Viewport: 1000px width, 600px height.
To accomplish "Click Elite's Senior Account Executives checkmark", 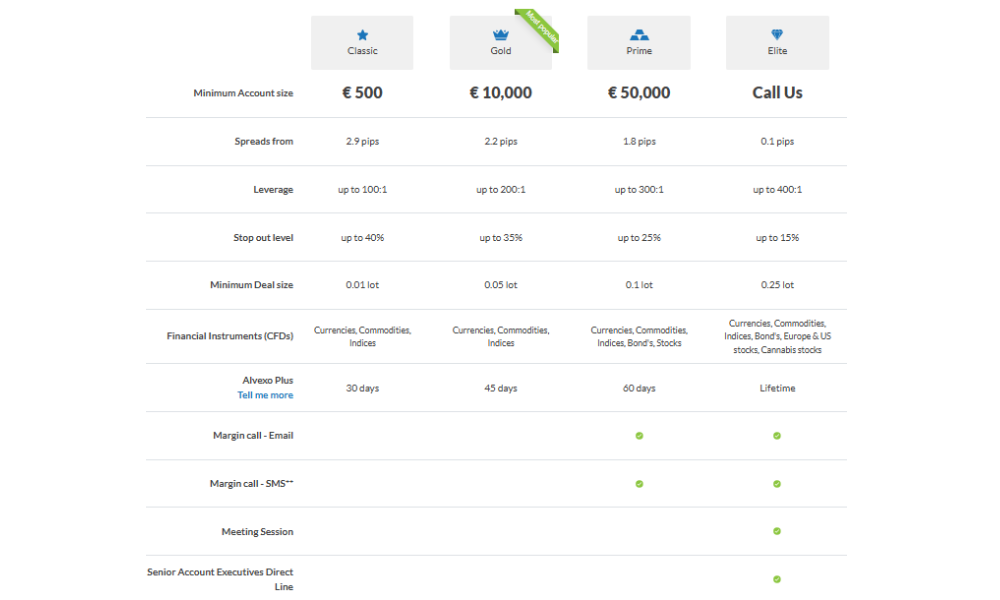I will pos(777,579).
